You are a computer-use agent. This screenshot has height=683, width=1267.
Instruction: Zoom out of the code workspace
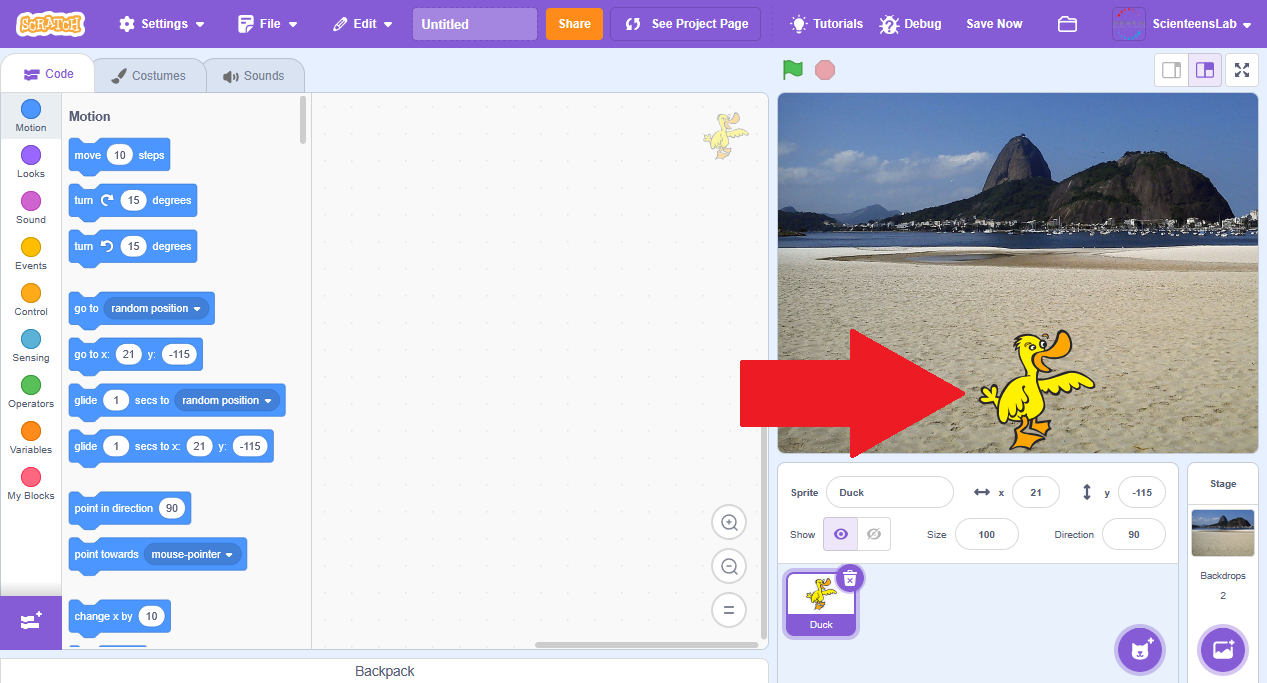(x=729, y=566)
